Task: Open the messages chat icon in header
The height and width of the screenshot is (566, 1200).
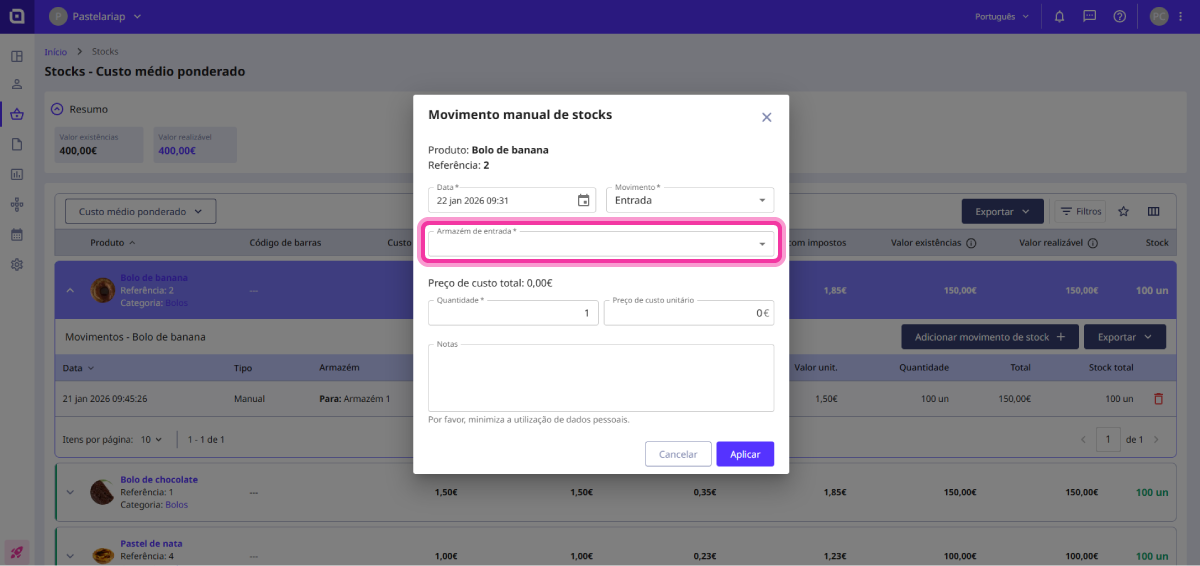Action: click(x=1089, y=17)
